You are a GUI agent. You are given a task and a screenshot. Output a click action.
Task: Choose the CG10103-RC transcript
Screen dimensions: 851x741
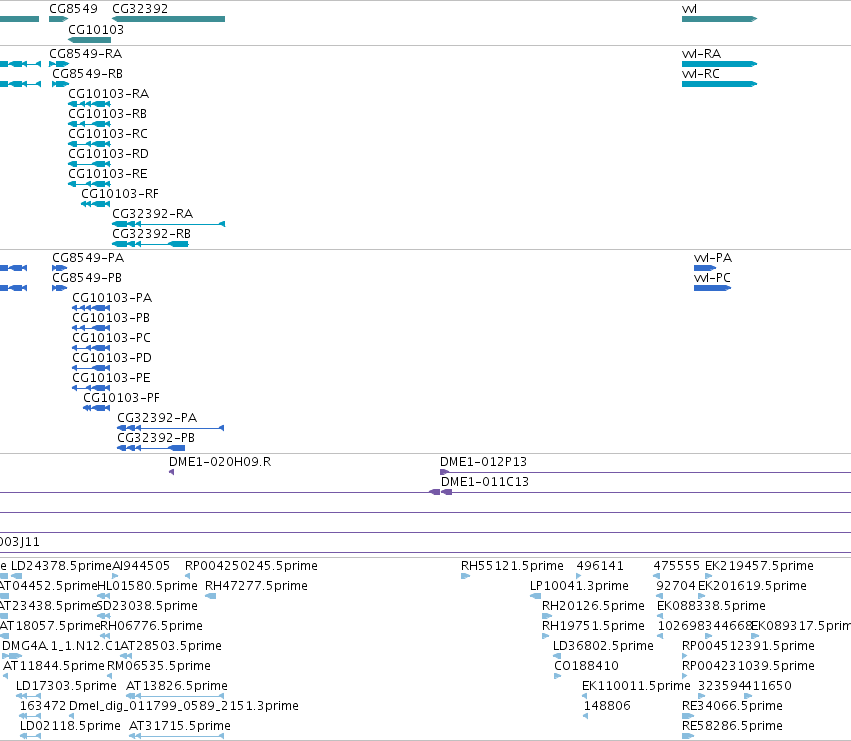click(108, 134)
